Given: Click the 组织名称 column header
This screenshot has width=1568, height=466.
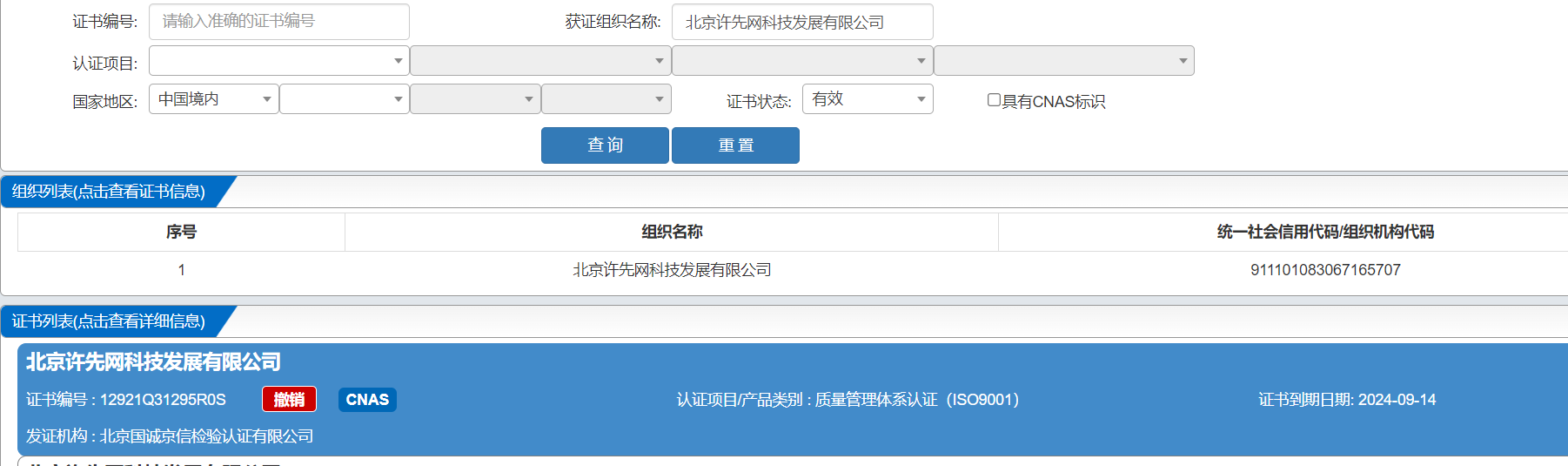Looking at the screenshot, I should (672, 232).
